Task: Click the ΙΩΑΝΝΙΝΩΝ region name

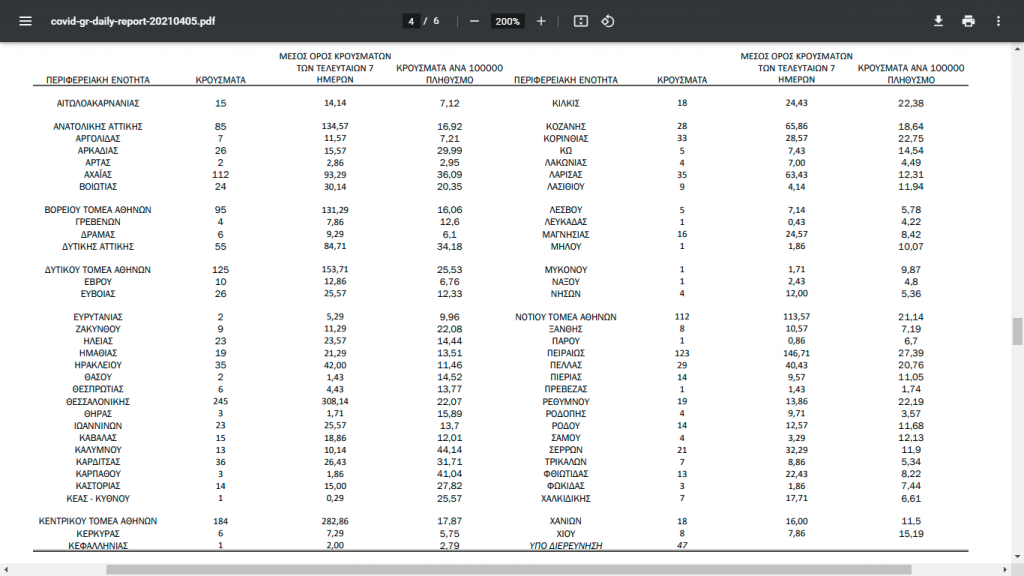Action: pos(98,426)
